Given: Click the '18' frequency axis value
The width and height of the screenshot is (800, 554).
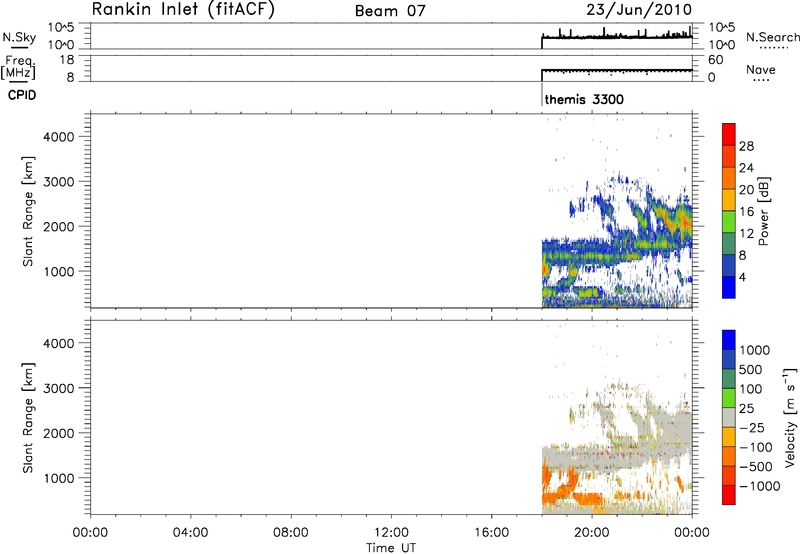Looking at the screenshot, I should (67, 60).
